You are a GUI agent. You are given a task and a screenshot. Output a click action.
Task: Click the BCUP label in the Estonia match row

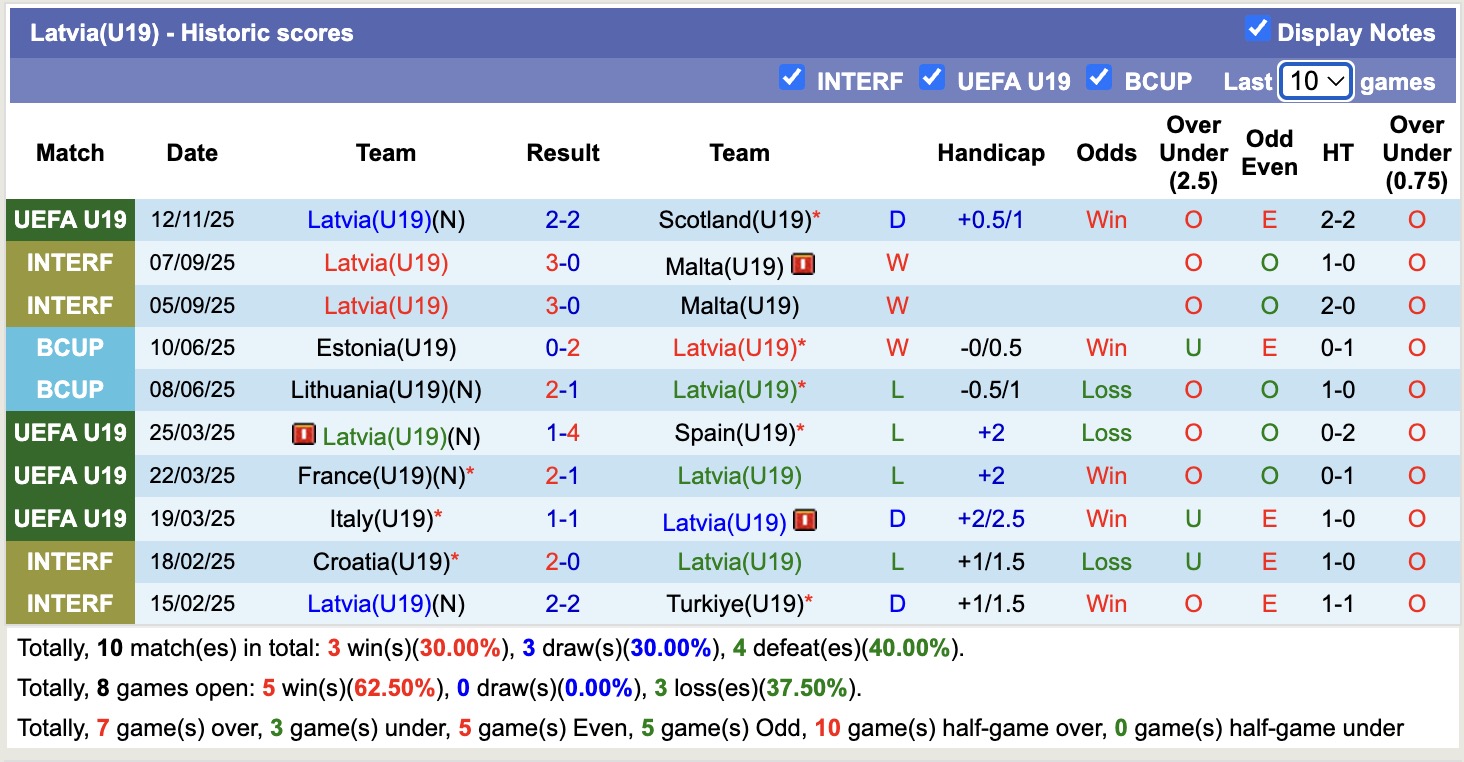[70, 347]
